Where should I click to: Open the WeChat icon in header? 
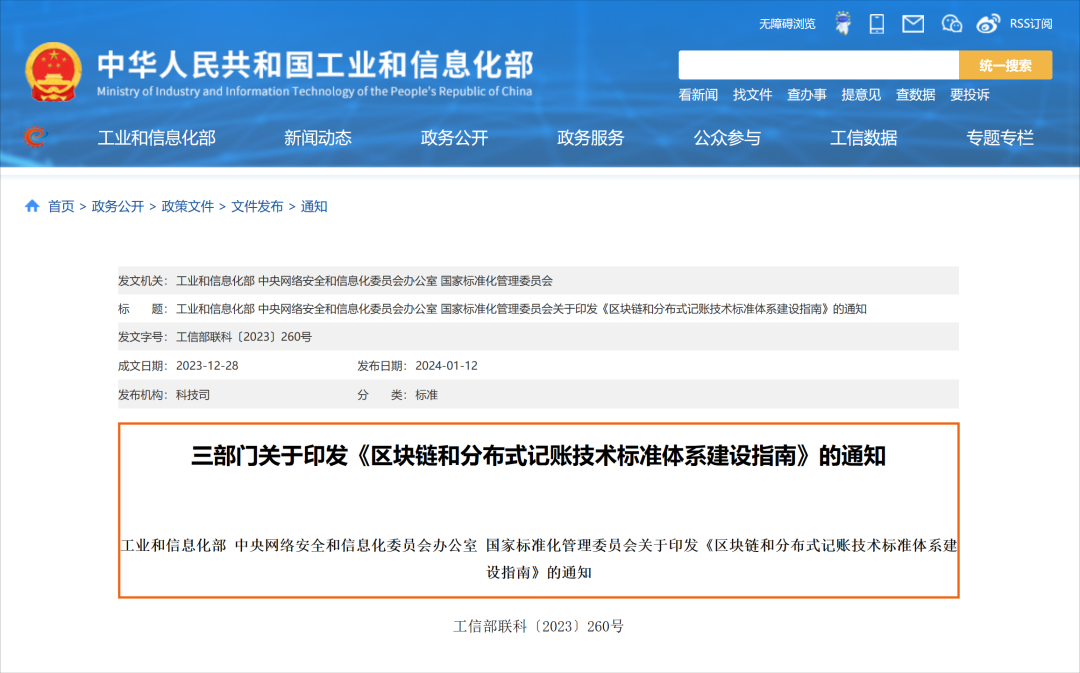(951, 23)
